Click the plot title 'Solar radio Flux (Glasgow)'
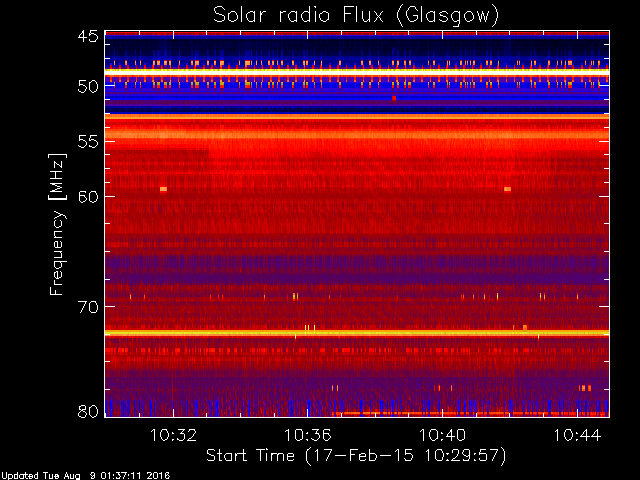The height and width of the screenshot is (480, 640). 356,16
